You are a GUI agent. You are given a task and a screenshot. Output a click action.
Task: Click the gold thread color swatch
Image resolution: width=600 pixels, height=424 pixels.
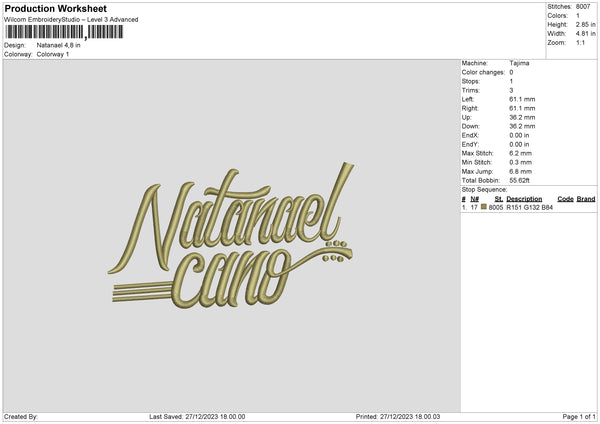pyautogui.click(x=484, y=207)
